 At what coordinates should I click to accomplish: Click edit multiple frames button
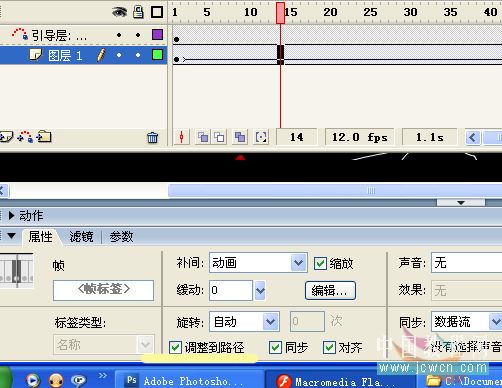coord(240,137)
